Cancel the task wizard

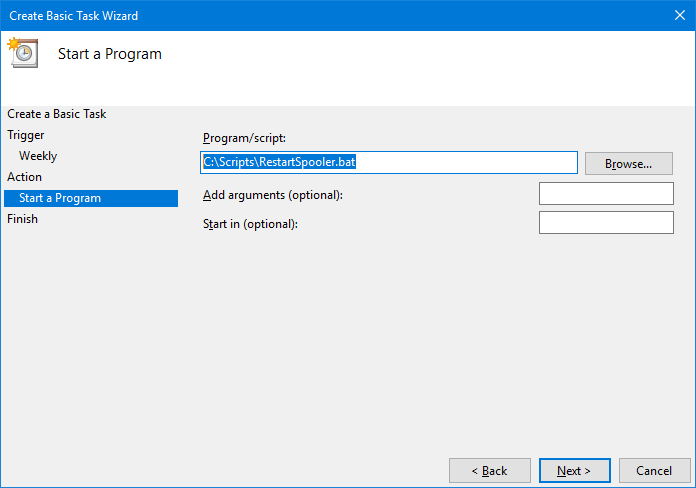coord(654,470)
